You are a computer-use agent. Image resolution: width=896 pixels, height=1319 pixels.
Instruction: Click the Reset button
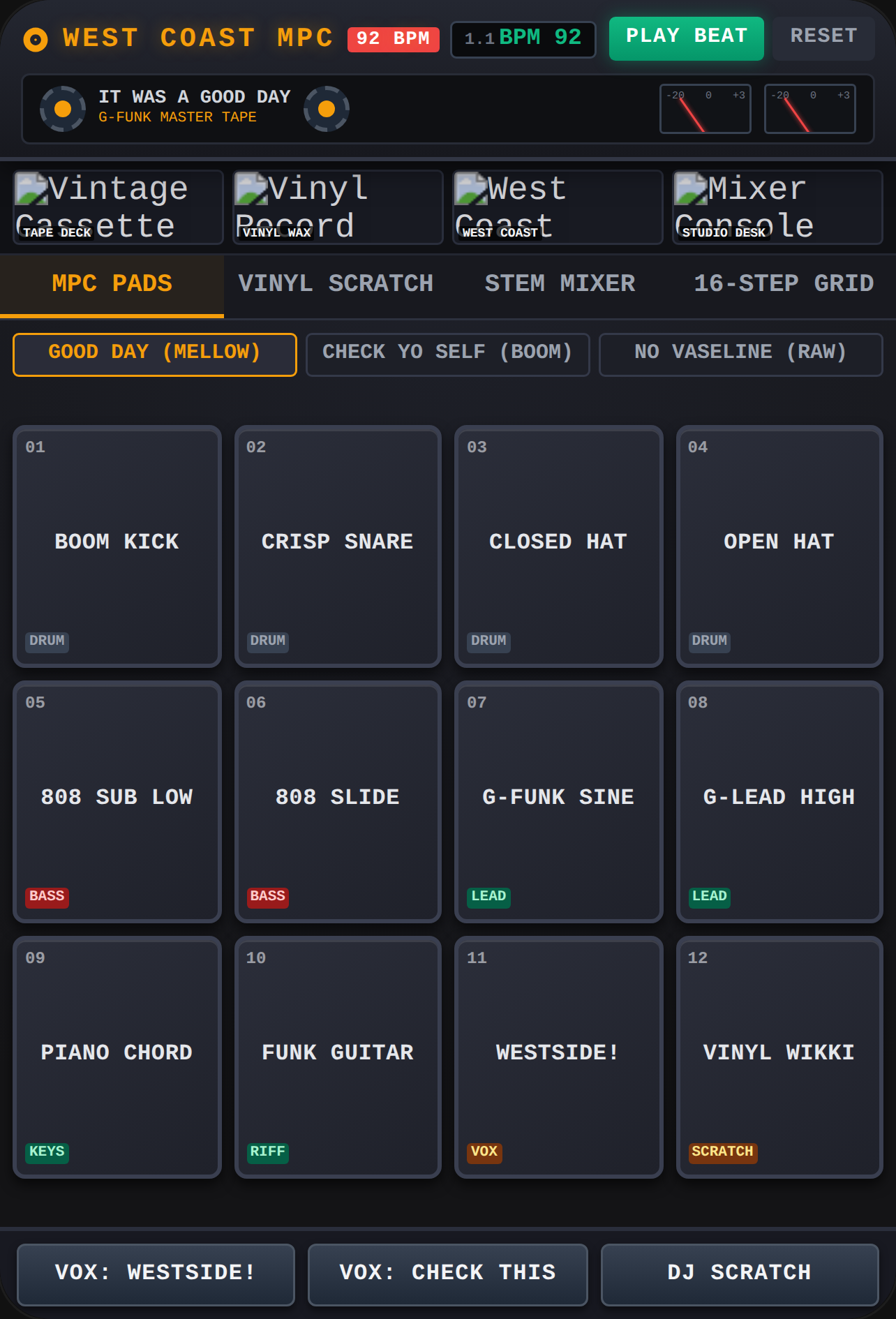click(823, 38)
